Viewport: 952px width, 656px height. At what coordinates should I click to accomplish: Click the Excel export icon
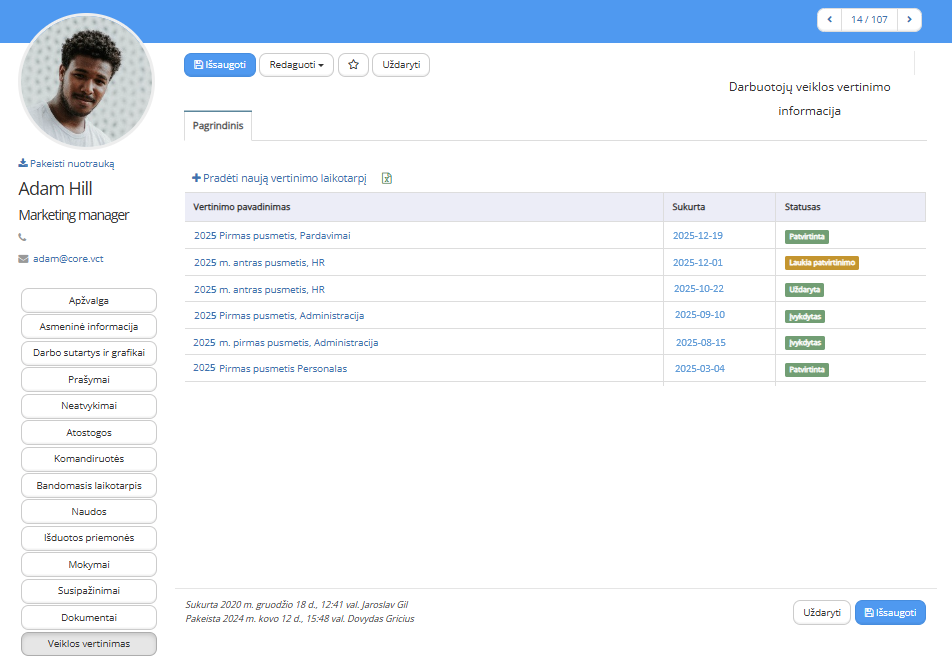pos(387,178)
